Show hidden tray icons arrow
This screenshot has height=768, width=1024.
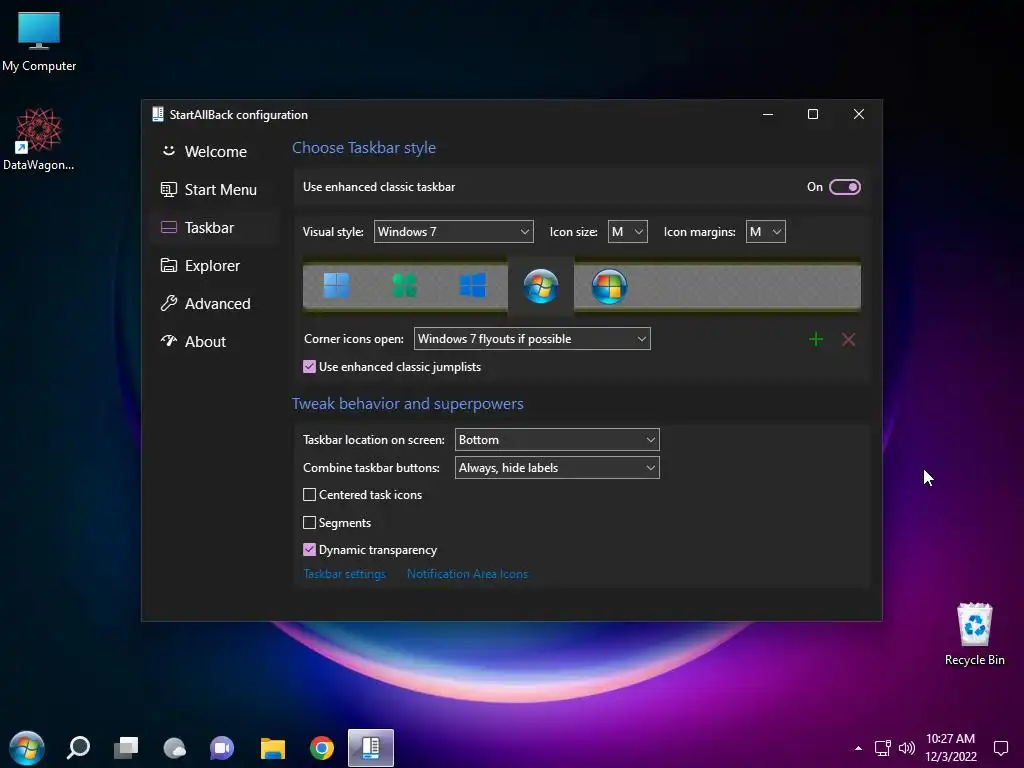[x=858, y=748]
